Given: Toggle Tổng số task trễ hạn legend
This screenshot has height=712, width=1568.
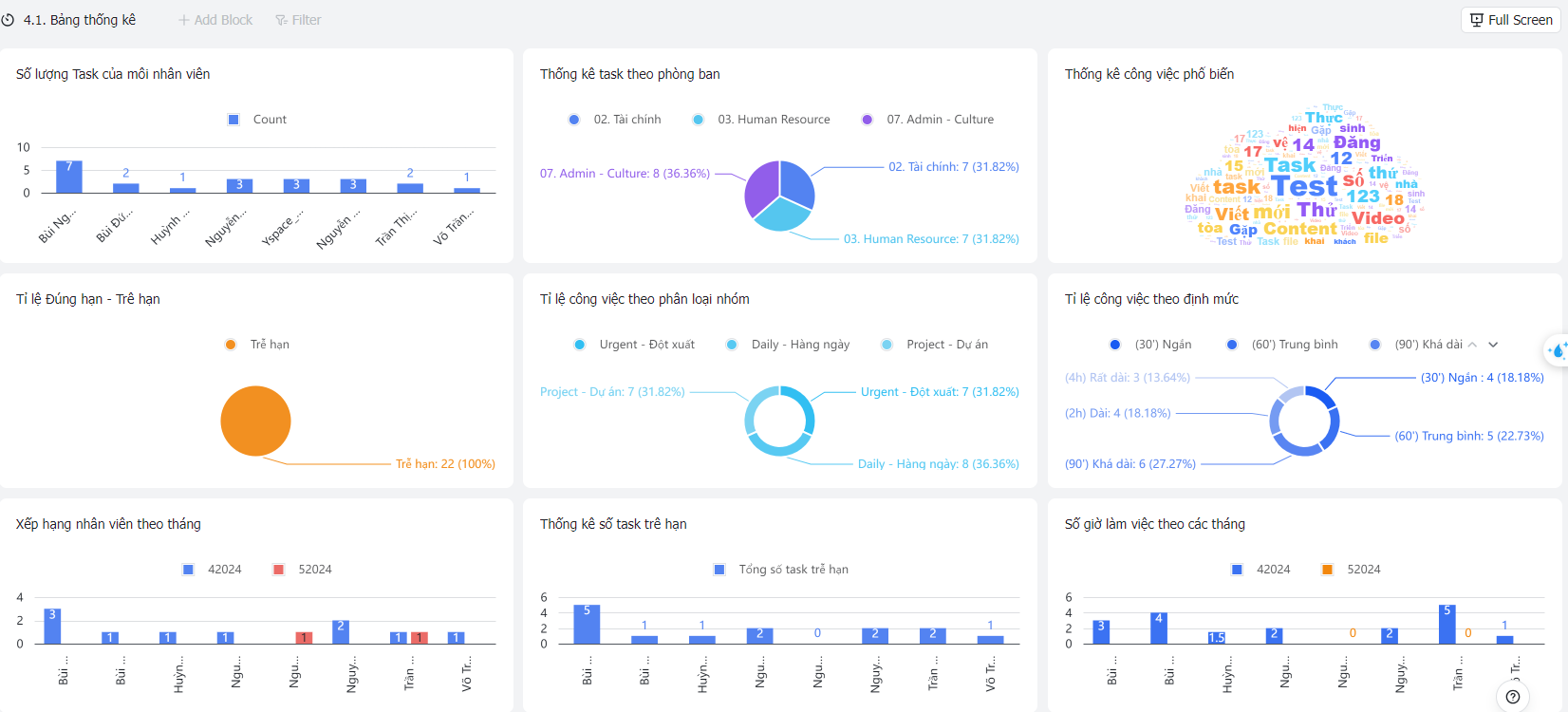Looking at the screenshot, I should [x=781, y=570].
